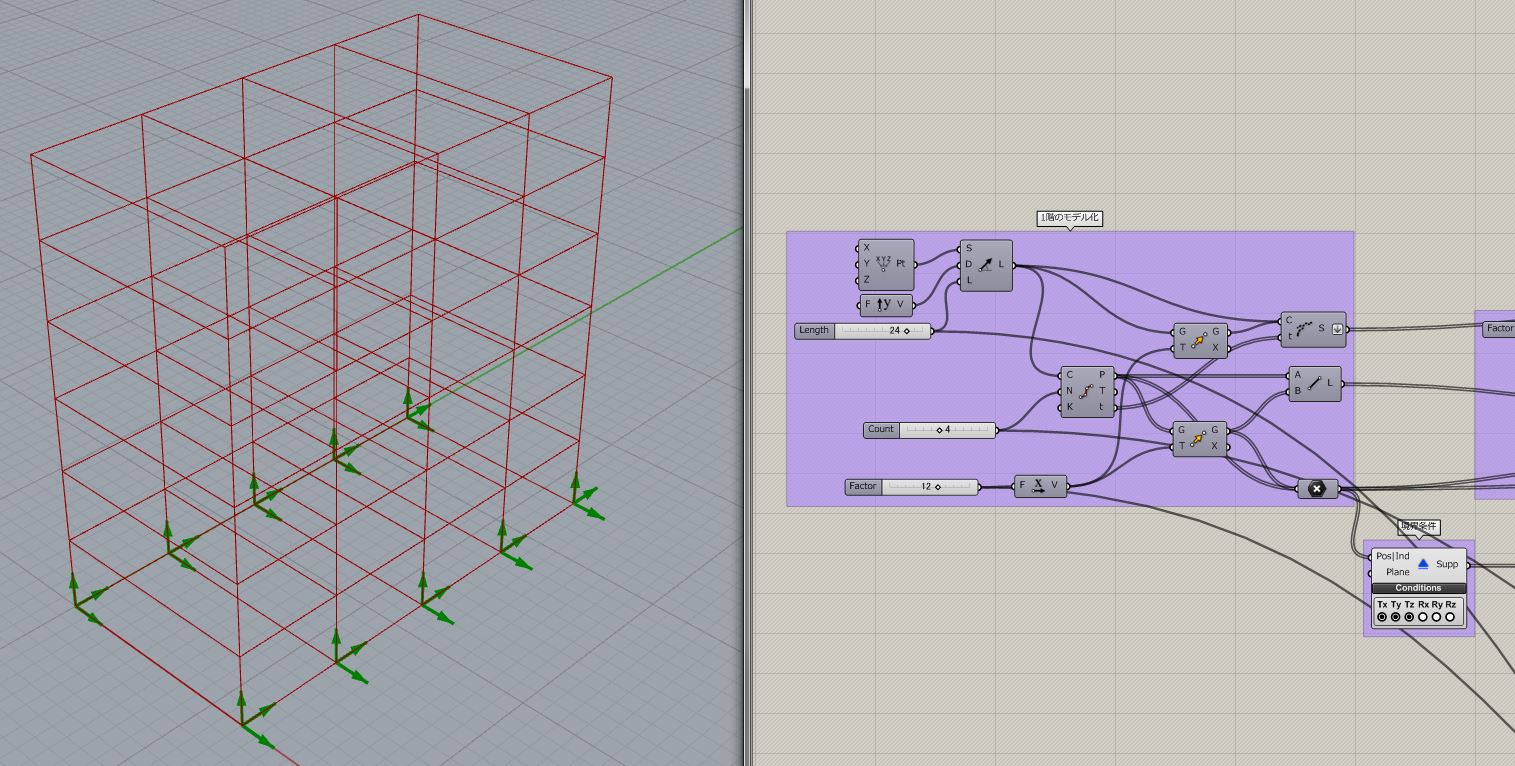This screenshot has height=766, width=1515.
Task: Click the S input of Line SDL
Action: coord(968,249)
